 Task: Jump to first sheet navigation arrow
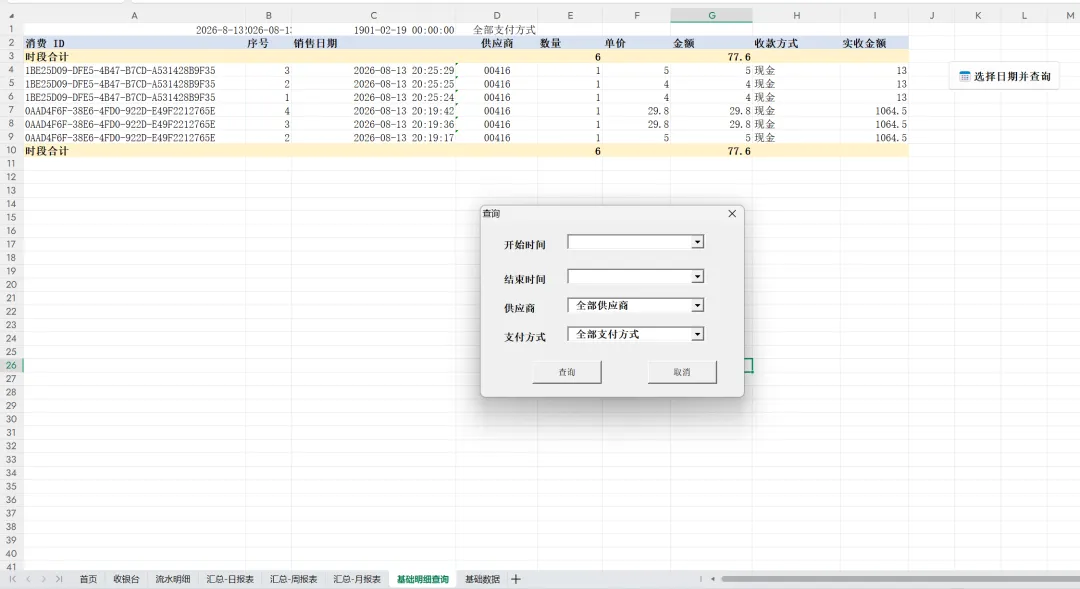coord(12,579)
